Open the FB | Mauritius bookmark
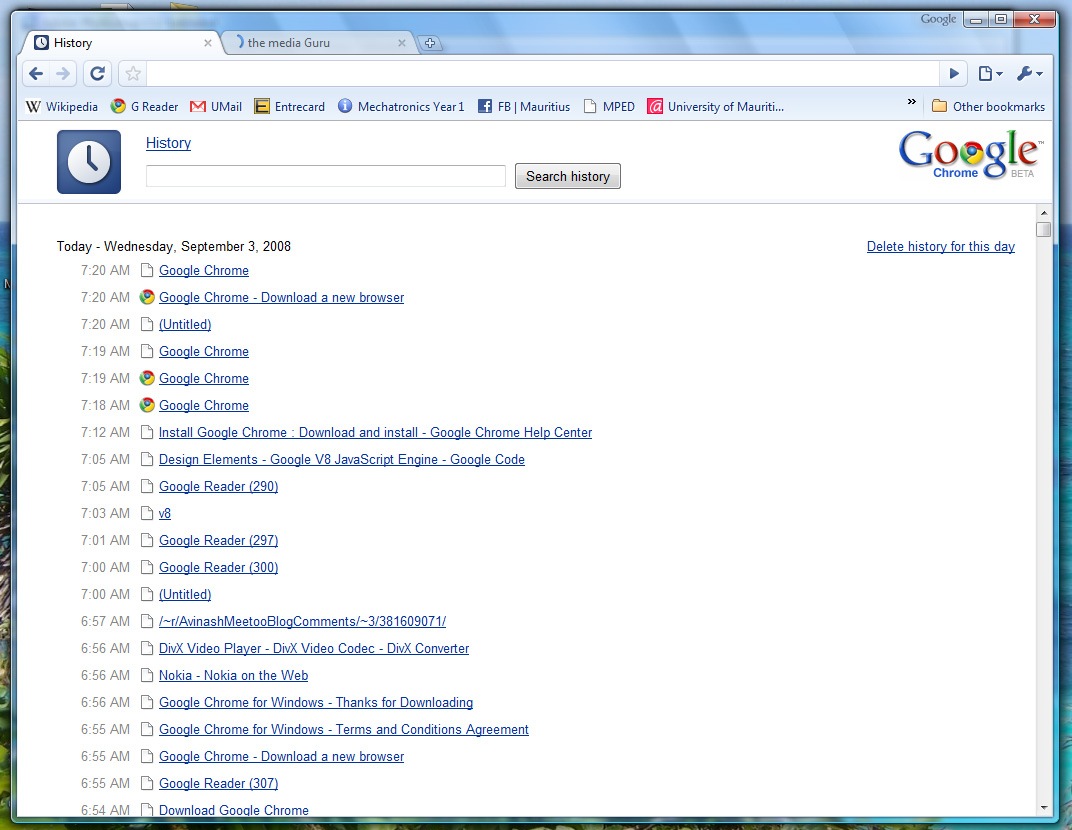1072x830 pixels. (x=524, y=107)
